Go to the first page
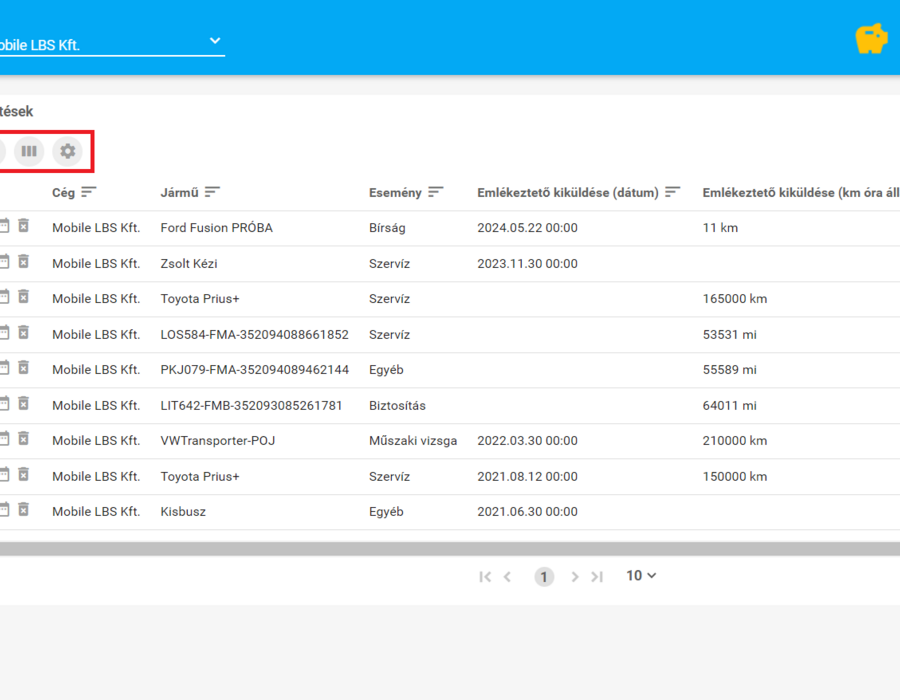Screen dimensions: 900x700 tap(485, 577)
